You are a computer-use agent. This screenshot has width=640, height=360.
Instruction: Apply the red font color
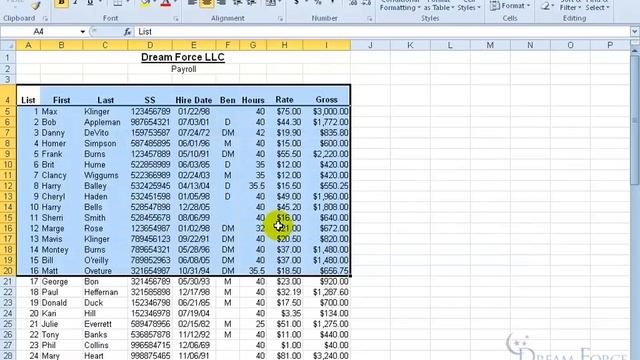(x=165, y=3)
